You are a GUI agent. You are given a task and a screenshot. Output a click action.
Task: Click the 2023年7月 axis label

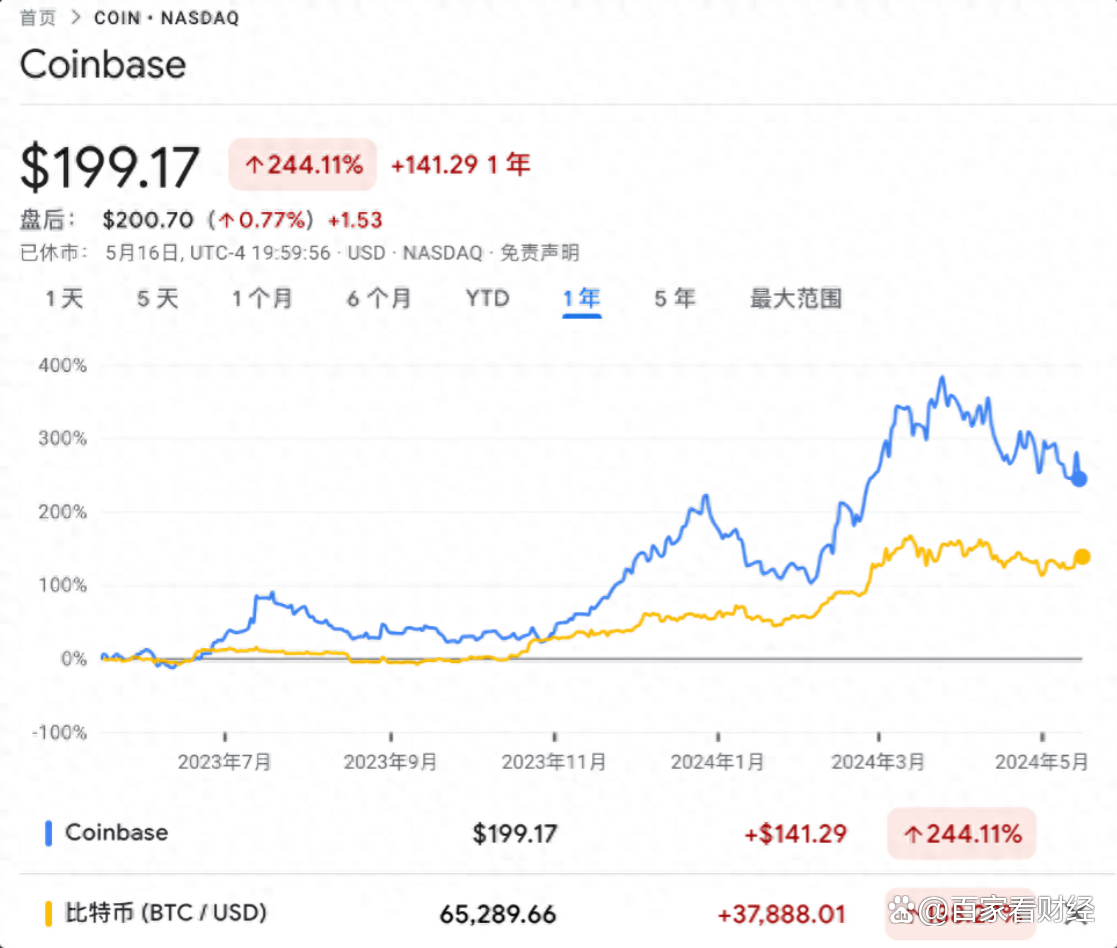(224, 762)
